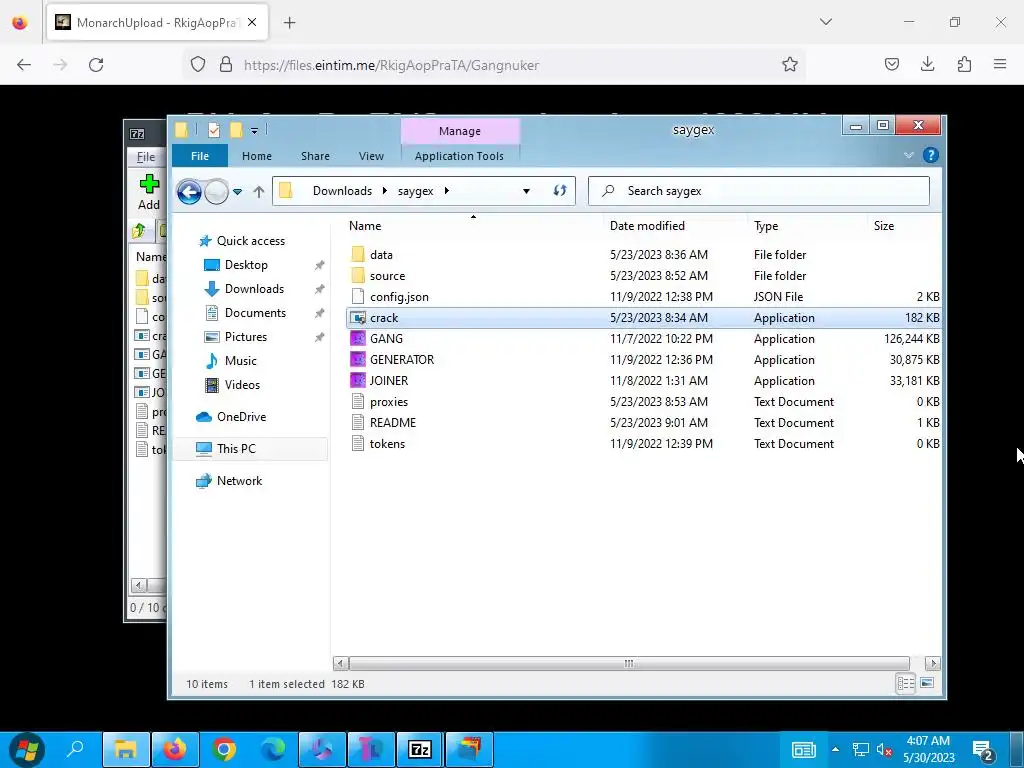Sort by Size column header

coord(884,226)
